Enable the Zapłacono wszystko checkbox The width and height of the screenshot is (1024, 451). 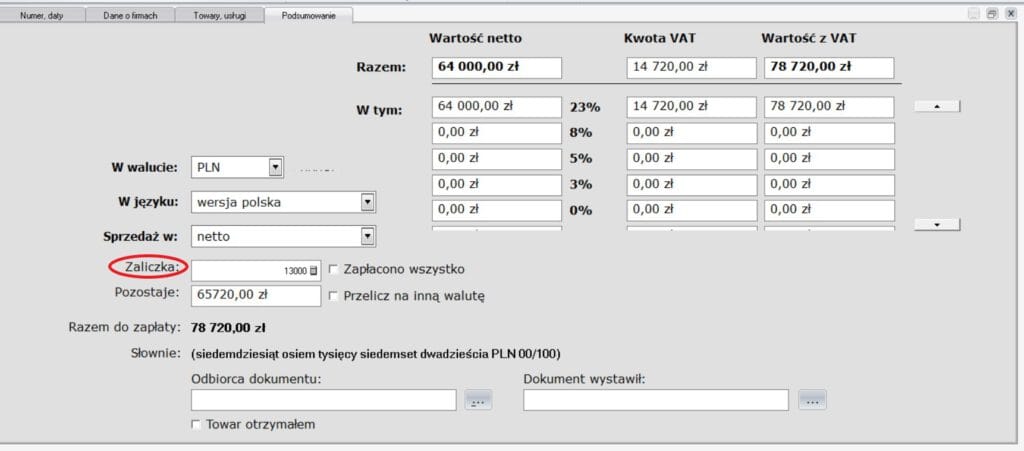click(334, 269)
